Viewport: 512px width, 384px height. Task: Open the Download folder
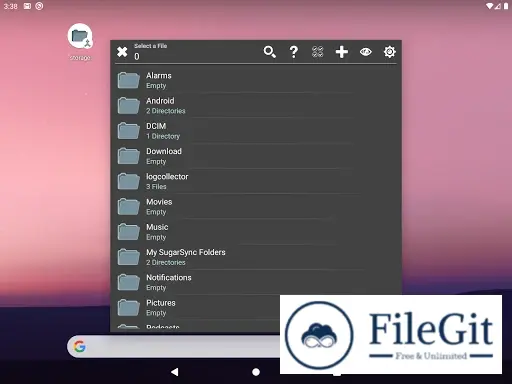coord(256,156)
